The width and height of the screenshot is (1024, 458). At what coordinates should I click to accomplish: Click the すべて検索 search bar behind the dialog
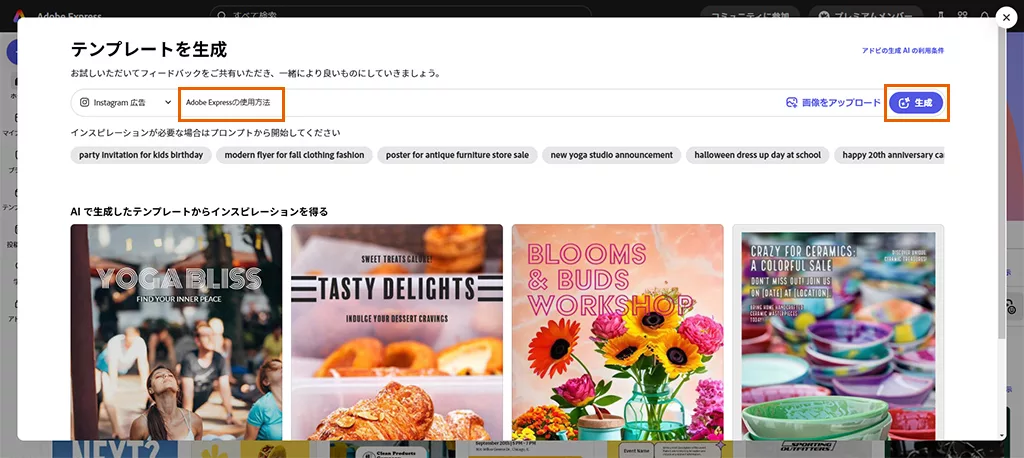pos(400,14)
